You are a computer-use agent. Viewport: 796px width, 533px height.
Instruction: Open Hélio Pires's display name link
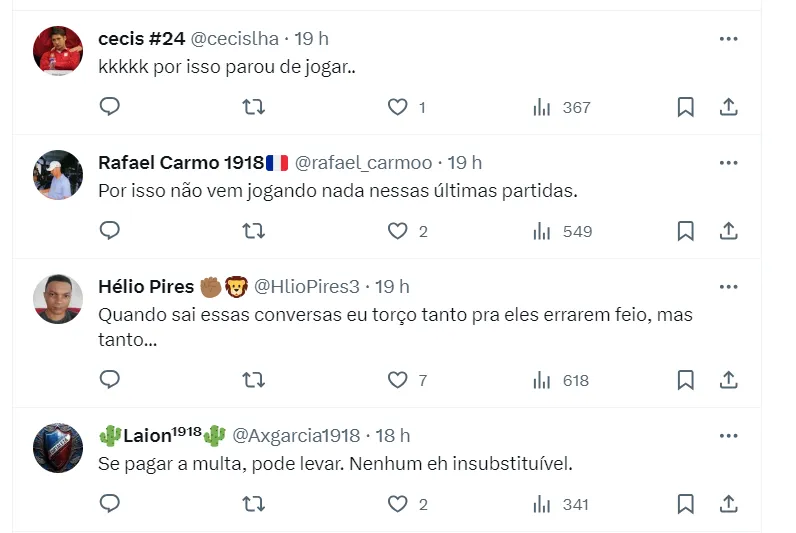146,287
